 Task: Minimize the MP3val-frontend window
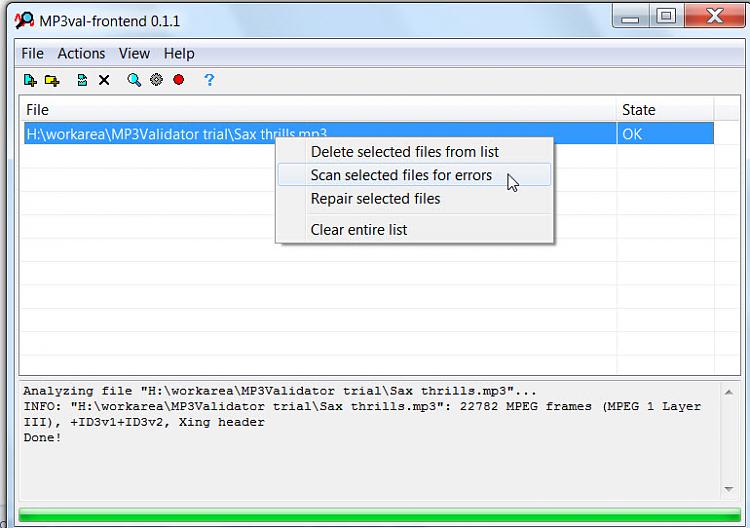click(630, 17)
